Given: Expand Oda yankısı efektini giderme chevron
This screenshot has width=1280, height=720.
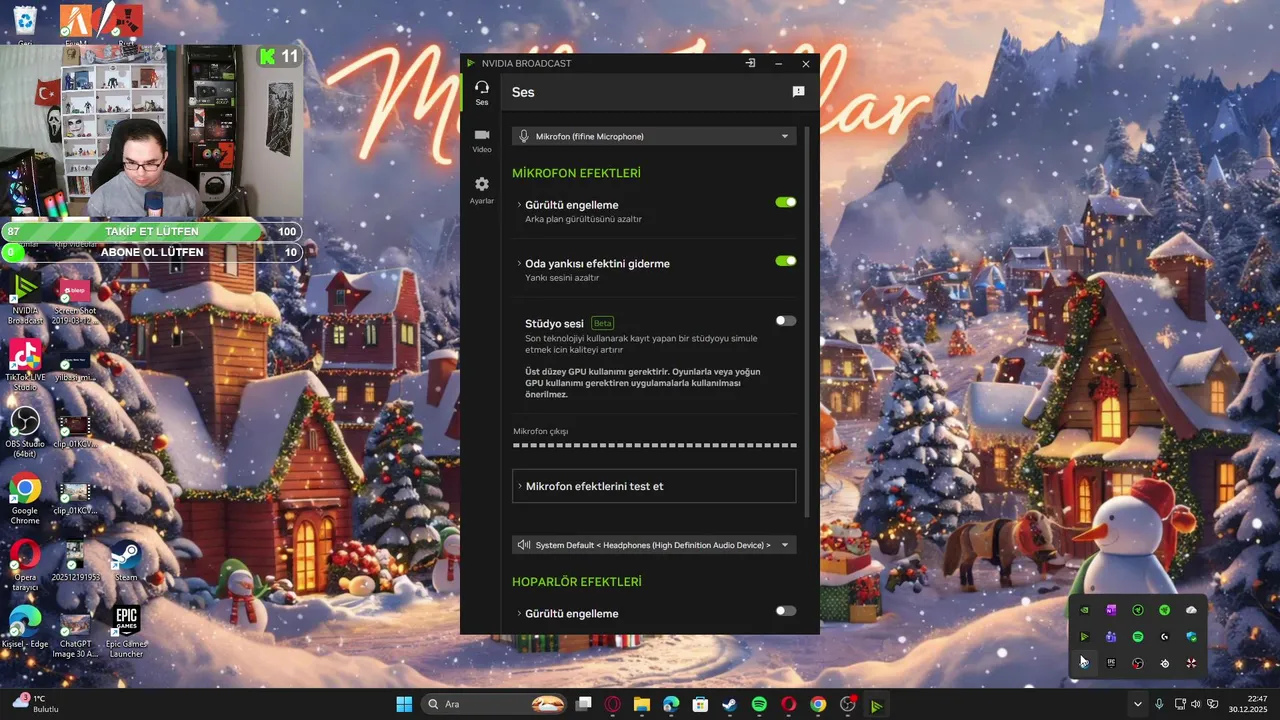Looking at the screenshot, I should tap(519, 263).
